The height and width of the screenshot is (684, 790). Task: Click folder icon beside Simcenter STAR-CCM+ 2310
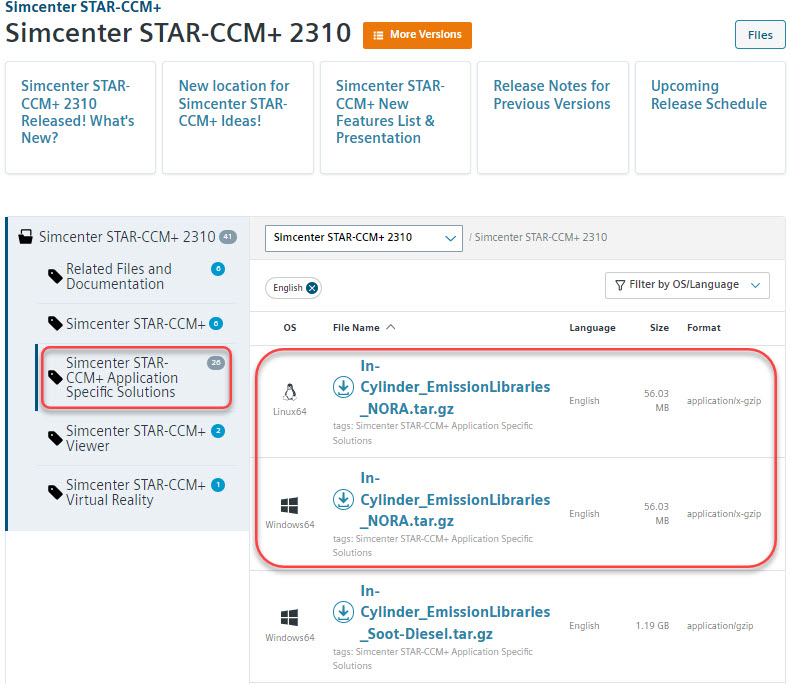click(27, 238)
